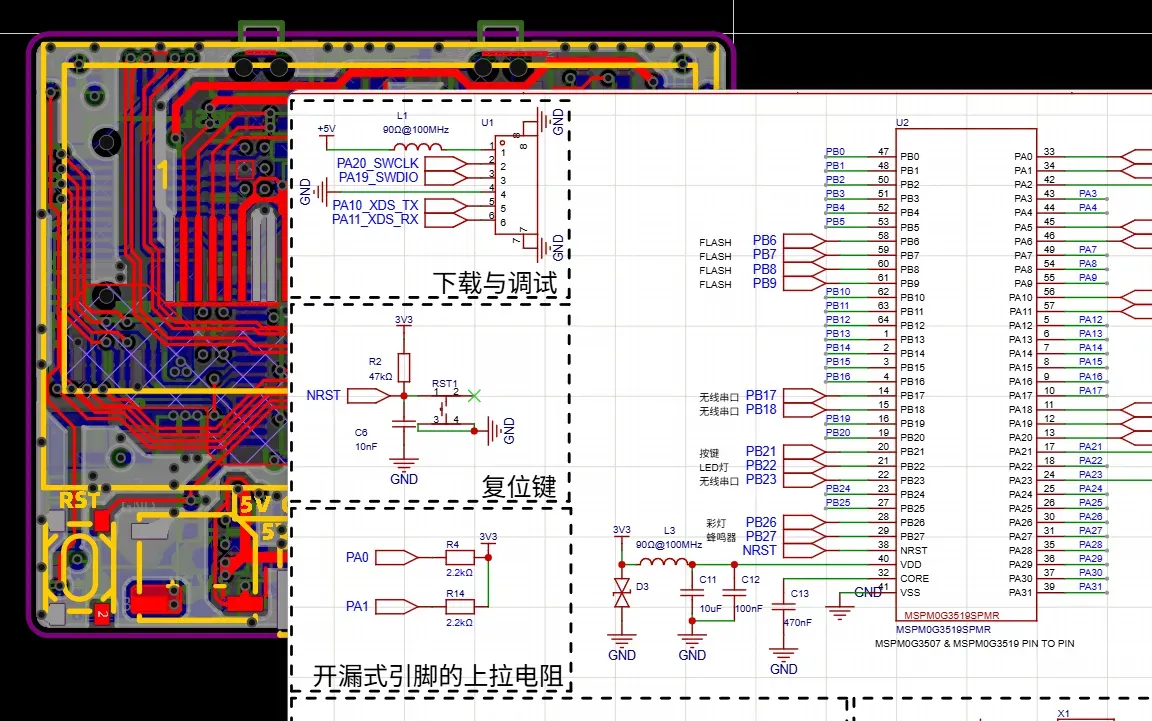Screen dimensions: 1152x721
Task: Click the 3V3 label above D3
Action: point(622,530)
